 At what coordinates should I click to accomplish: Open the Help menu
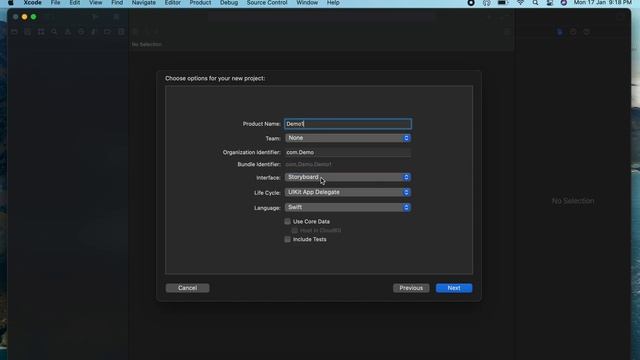pyautogui.click(x=333, y=3)
